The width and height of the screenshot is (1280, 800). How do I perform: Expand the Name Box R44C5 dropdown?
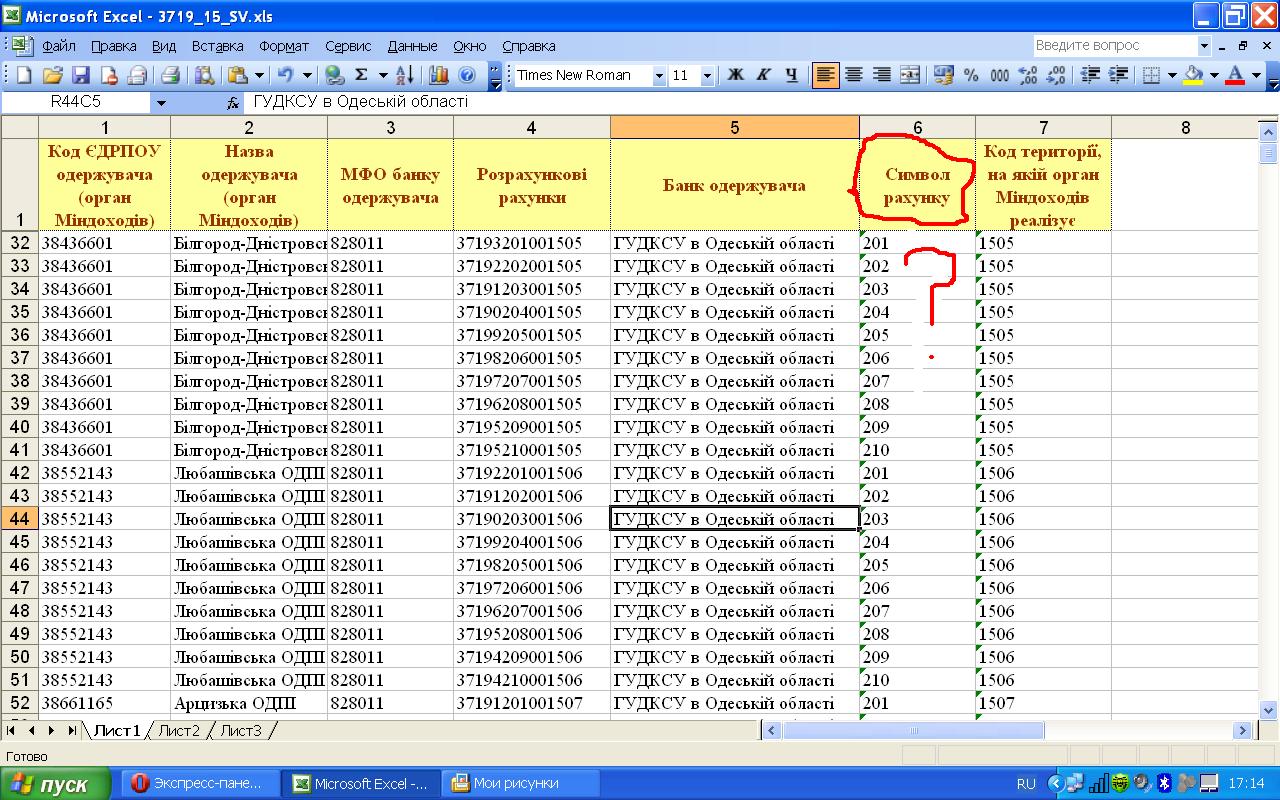[x=161, y=102]
